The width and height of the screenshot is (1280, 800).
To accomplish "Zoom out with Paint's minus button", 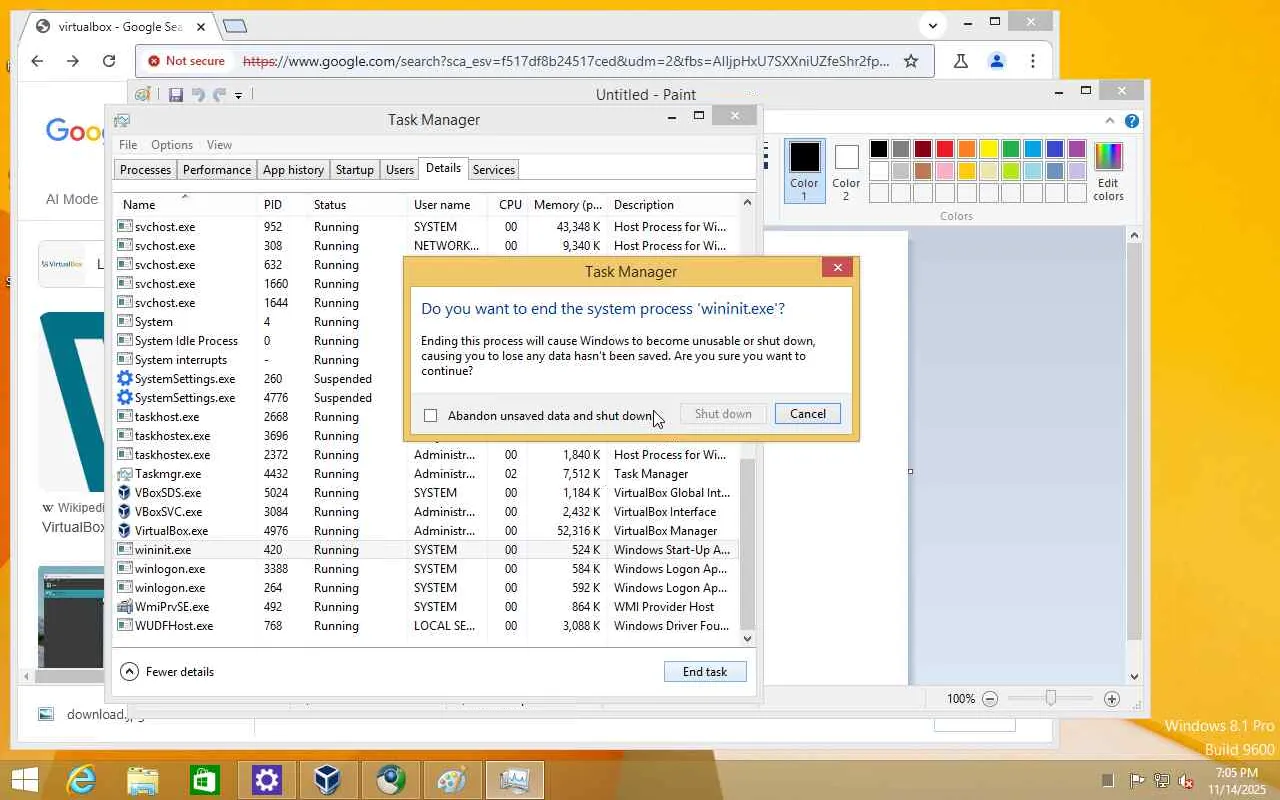I will tap(990, 699).
